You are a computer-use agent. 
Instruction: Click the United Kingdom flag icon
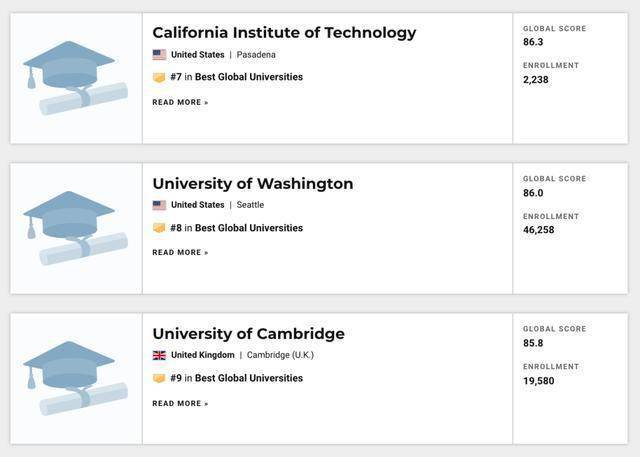tap(159, 355)
